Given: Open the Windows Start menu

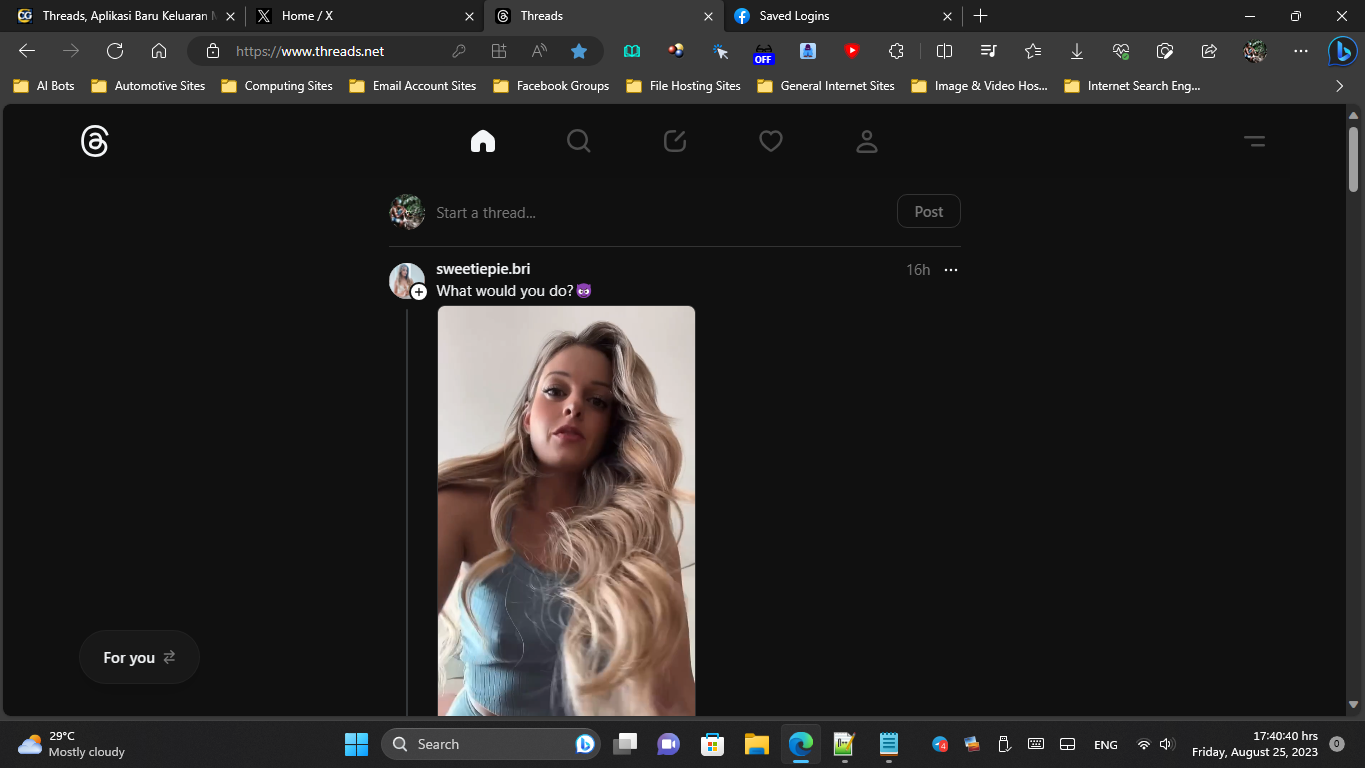Looking at the screenshot, I should (356, 744).
